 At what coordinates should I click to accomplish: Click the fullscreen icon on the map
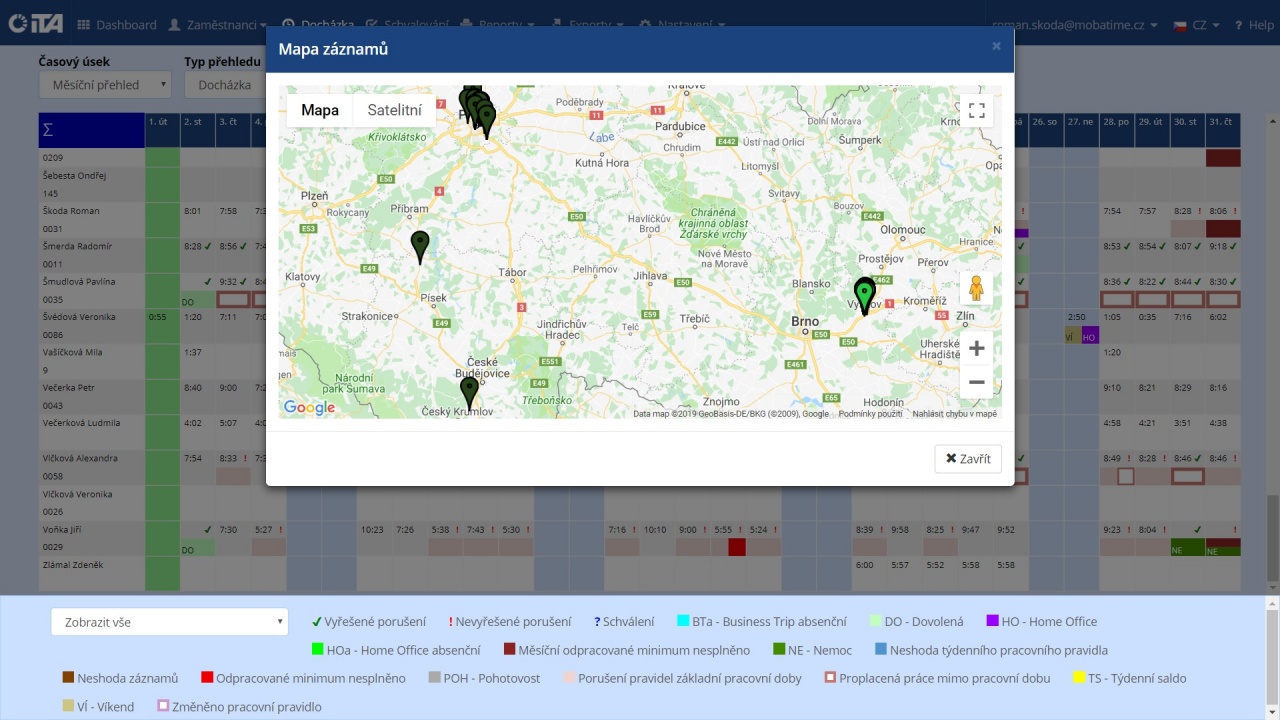click(x=976, y=110)
